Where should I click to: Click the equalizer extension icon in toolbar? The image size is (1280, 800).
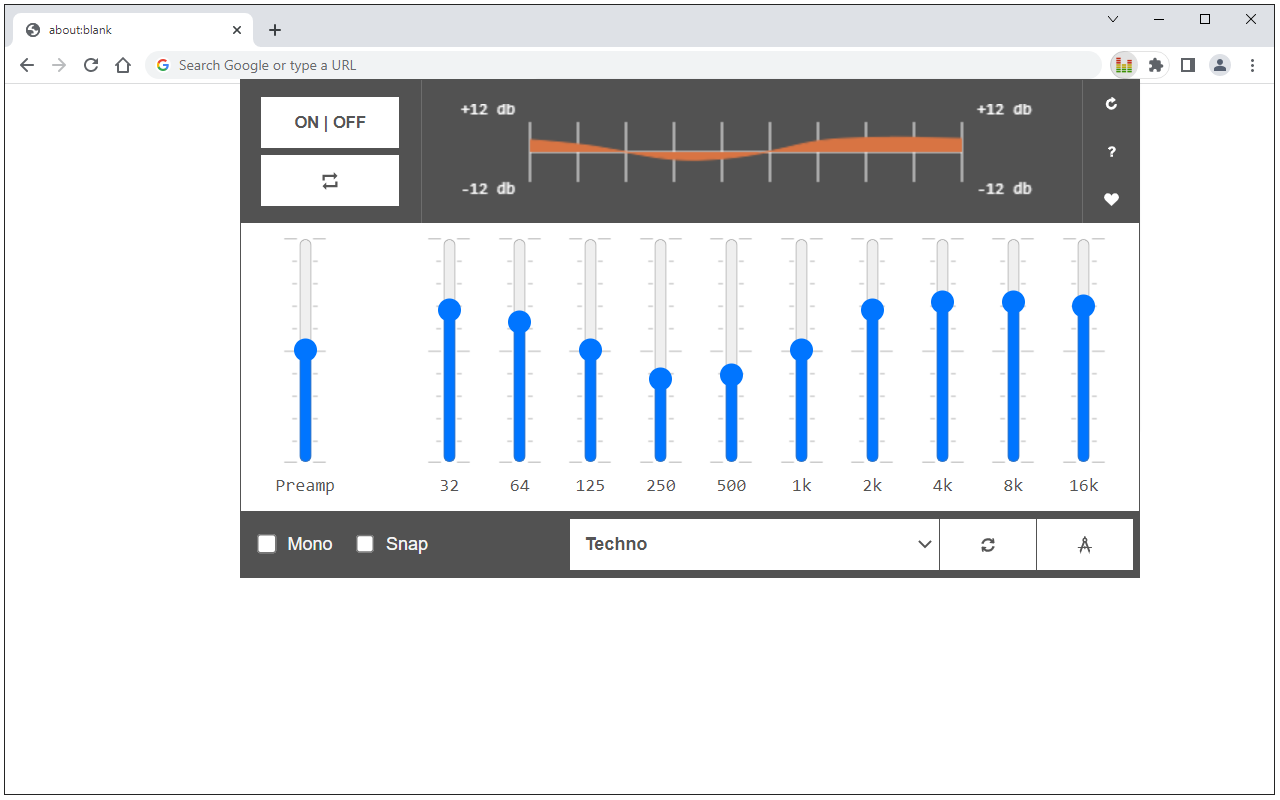pyautogui.click(x=1123, y=64)
